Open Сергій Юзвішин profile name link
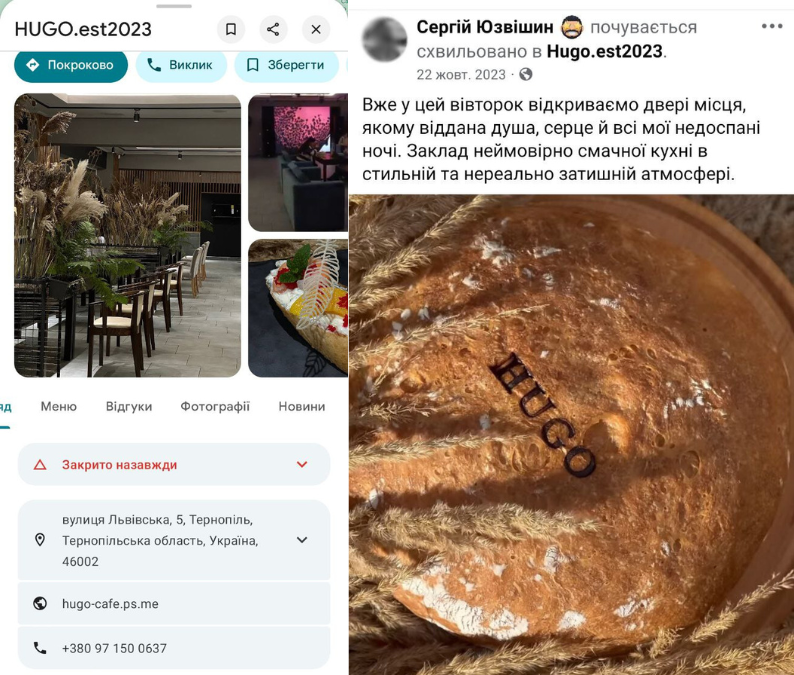Viewport: 794px width, 675px height. pyautogui.click(x=485, y=27)
